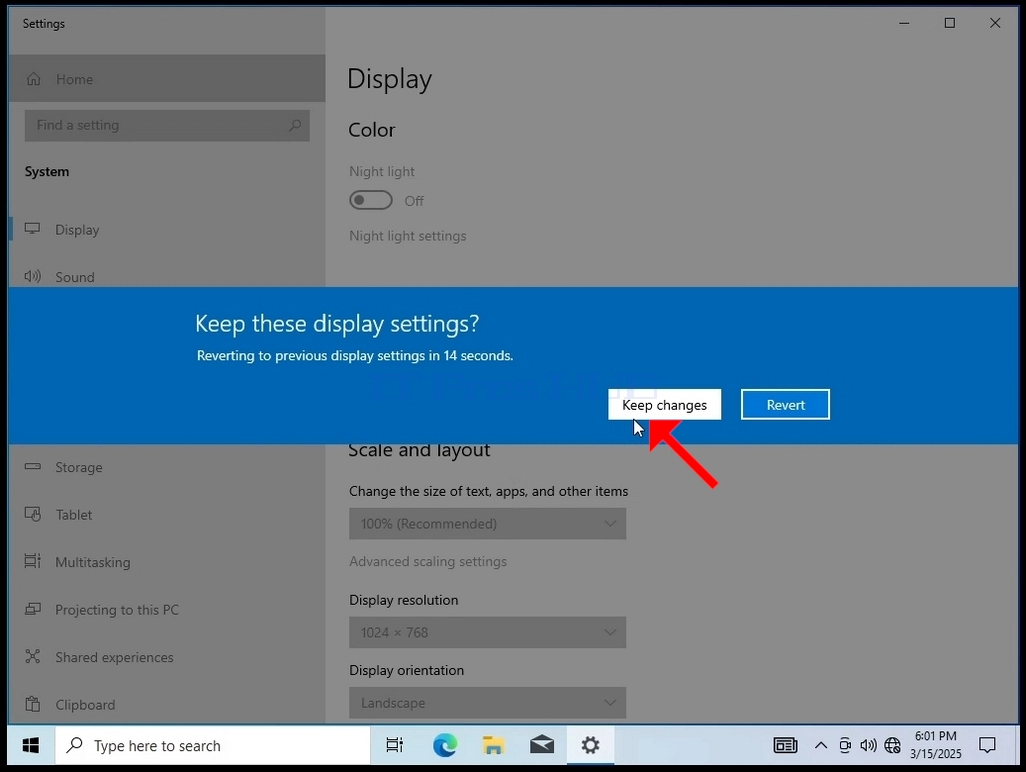Go to Settings Home
This screenshot has width=1026, height=772.
point(167,79)
